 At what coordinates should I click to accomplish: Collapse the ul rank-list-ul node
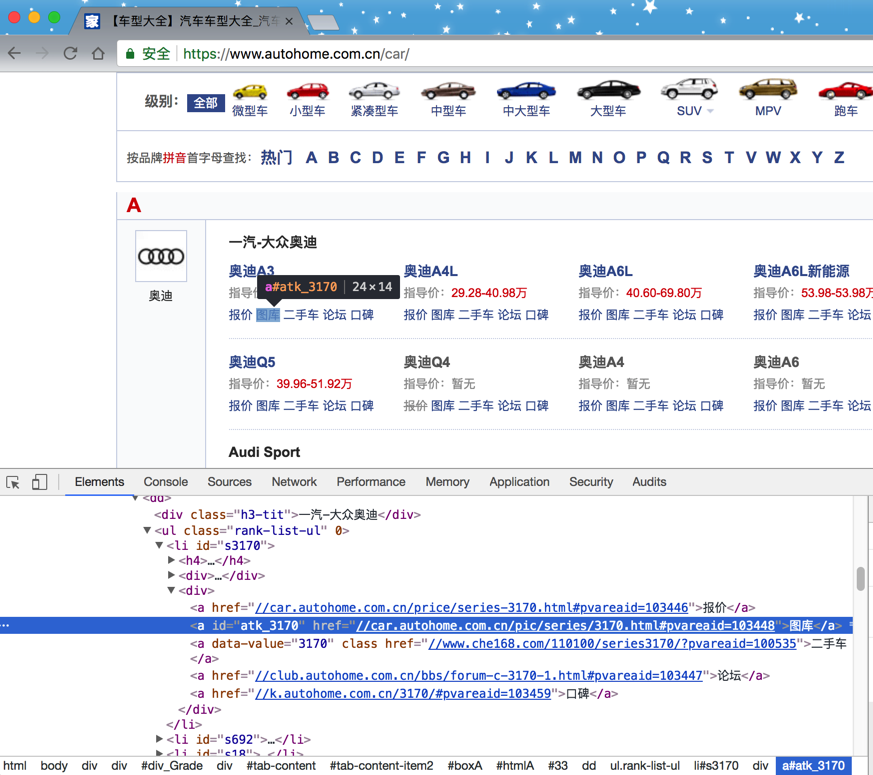[147, 530]
